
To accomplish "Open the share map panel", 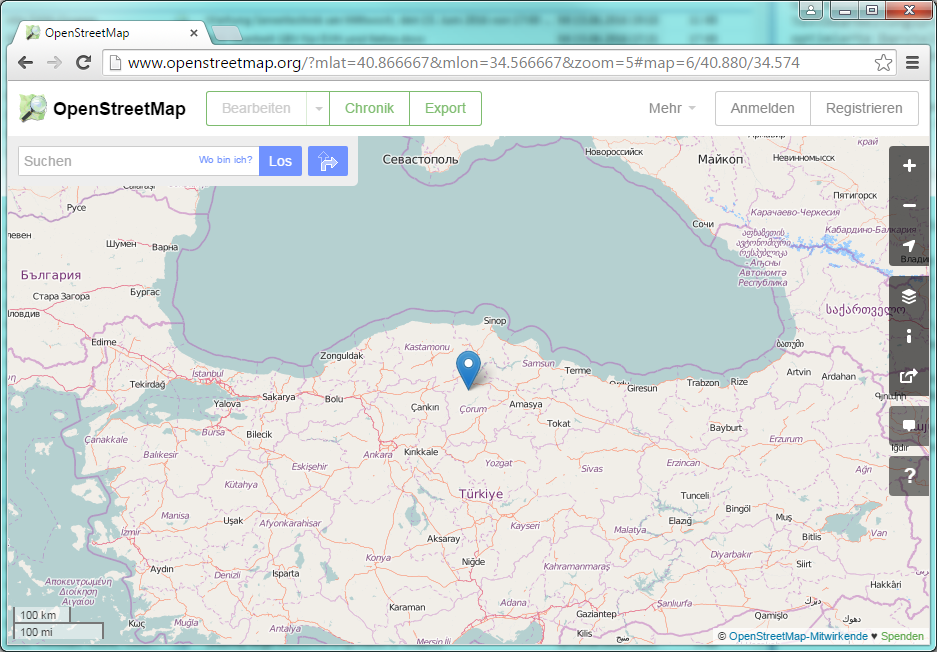I will (908, 376).
